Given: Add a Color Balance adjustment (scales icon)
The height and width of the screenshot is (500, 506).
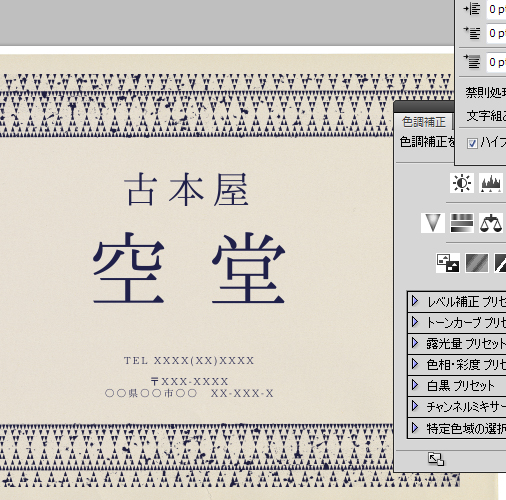Looking at the screenshot, I should 491,223.
